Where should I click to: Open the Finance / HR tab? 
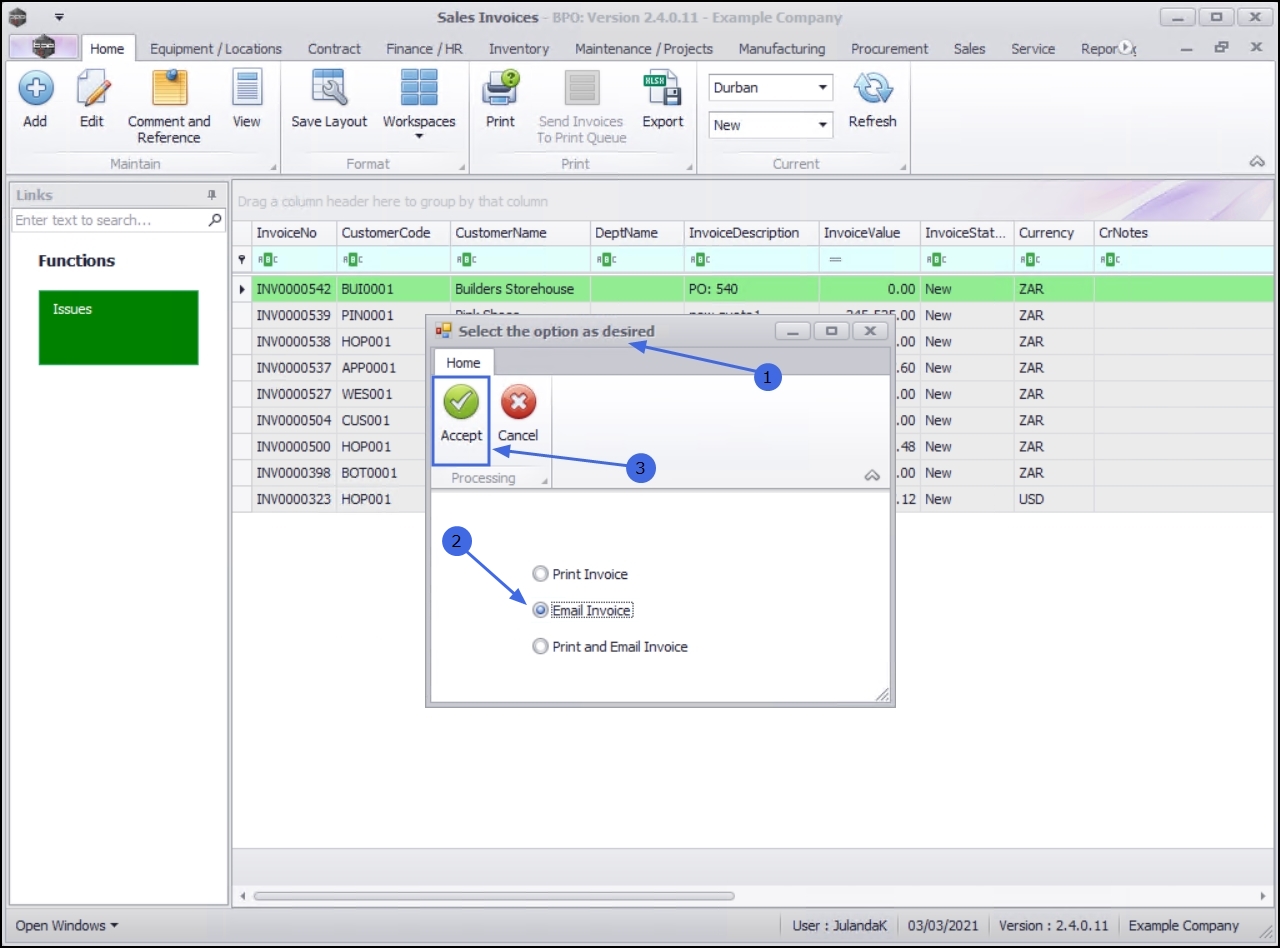pyautogui.click(x=424, y=48)
